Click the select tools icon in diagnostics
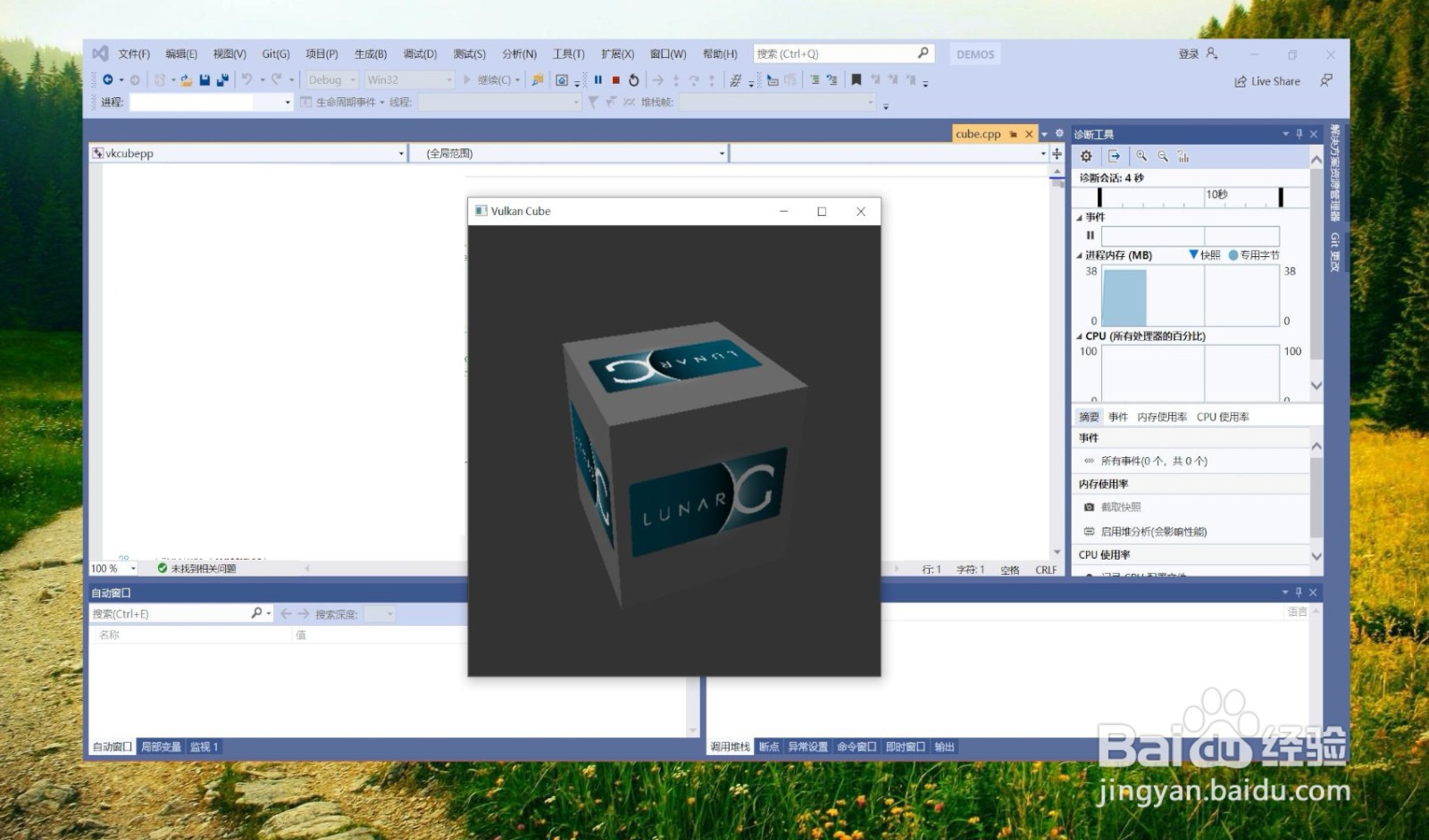The image size is (1429, 840). 1115,156
